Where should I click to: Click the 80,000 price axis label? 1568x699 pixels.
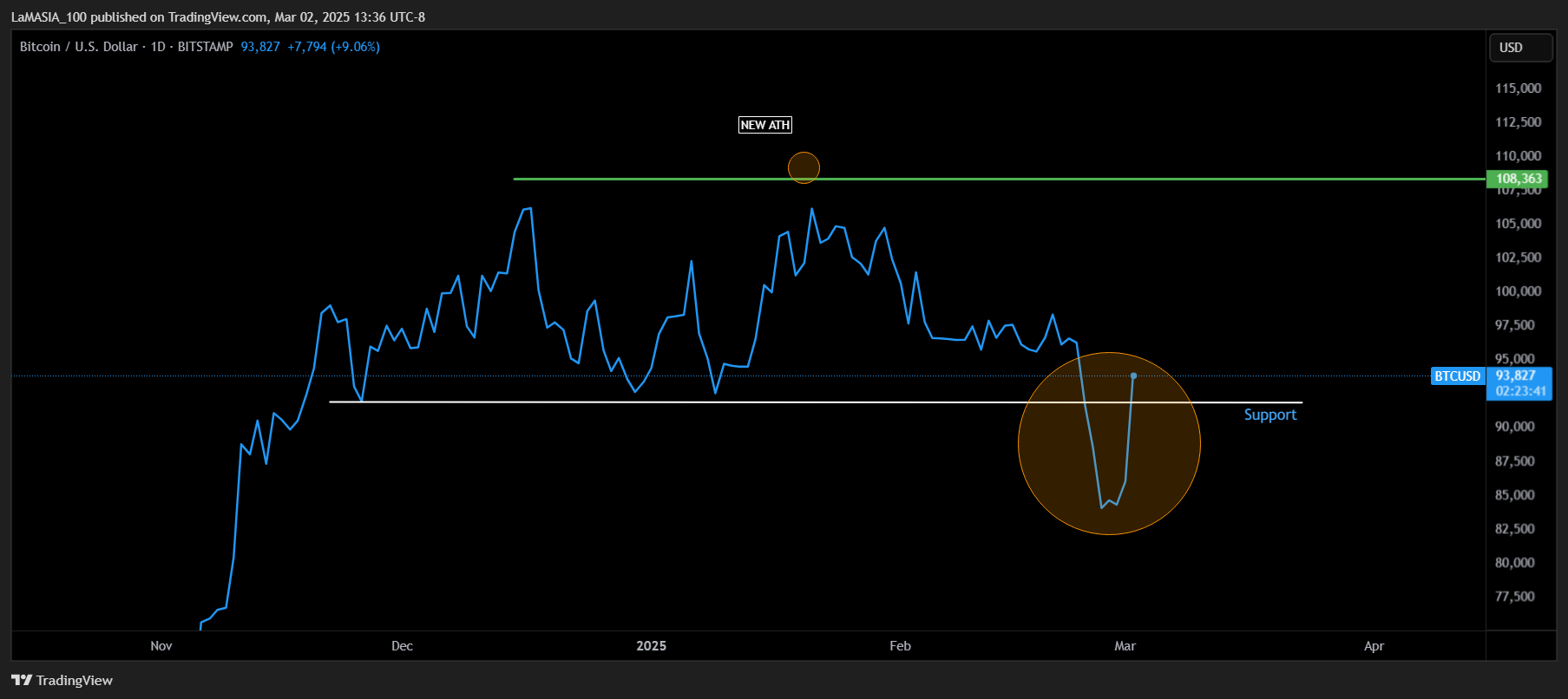coord(1514,563)
